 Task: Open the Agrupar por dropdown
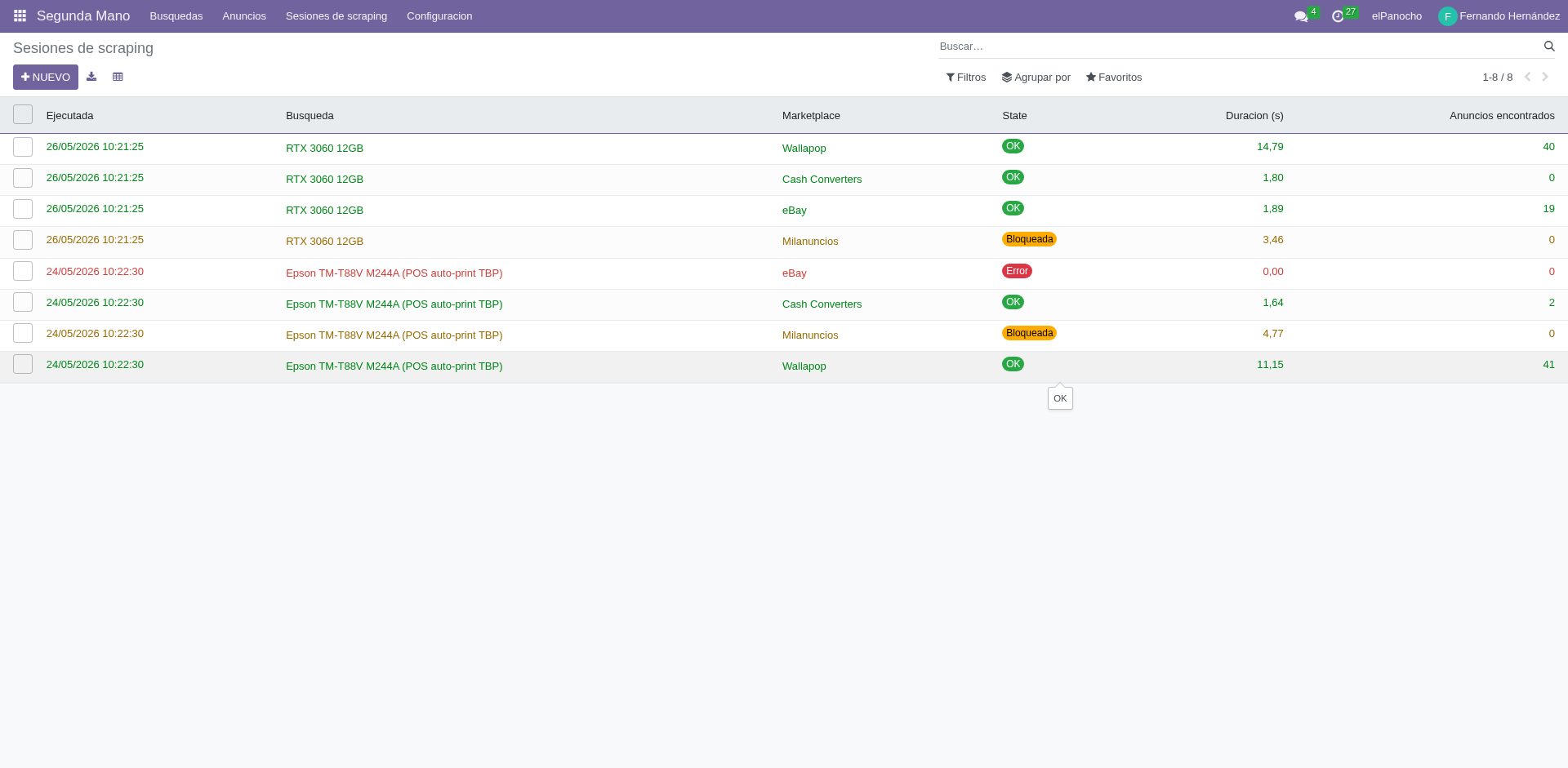click(x=1036, y=78)
